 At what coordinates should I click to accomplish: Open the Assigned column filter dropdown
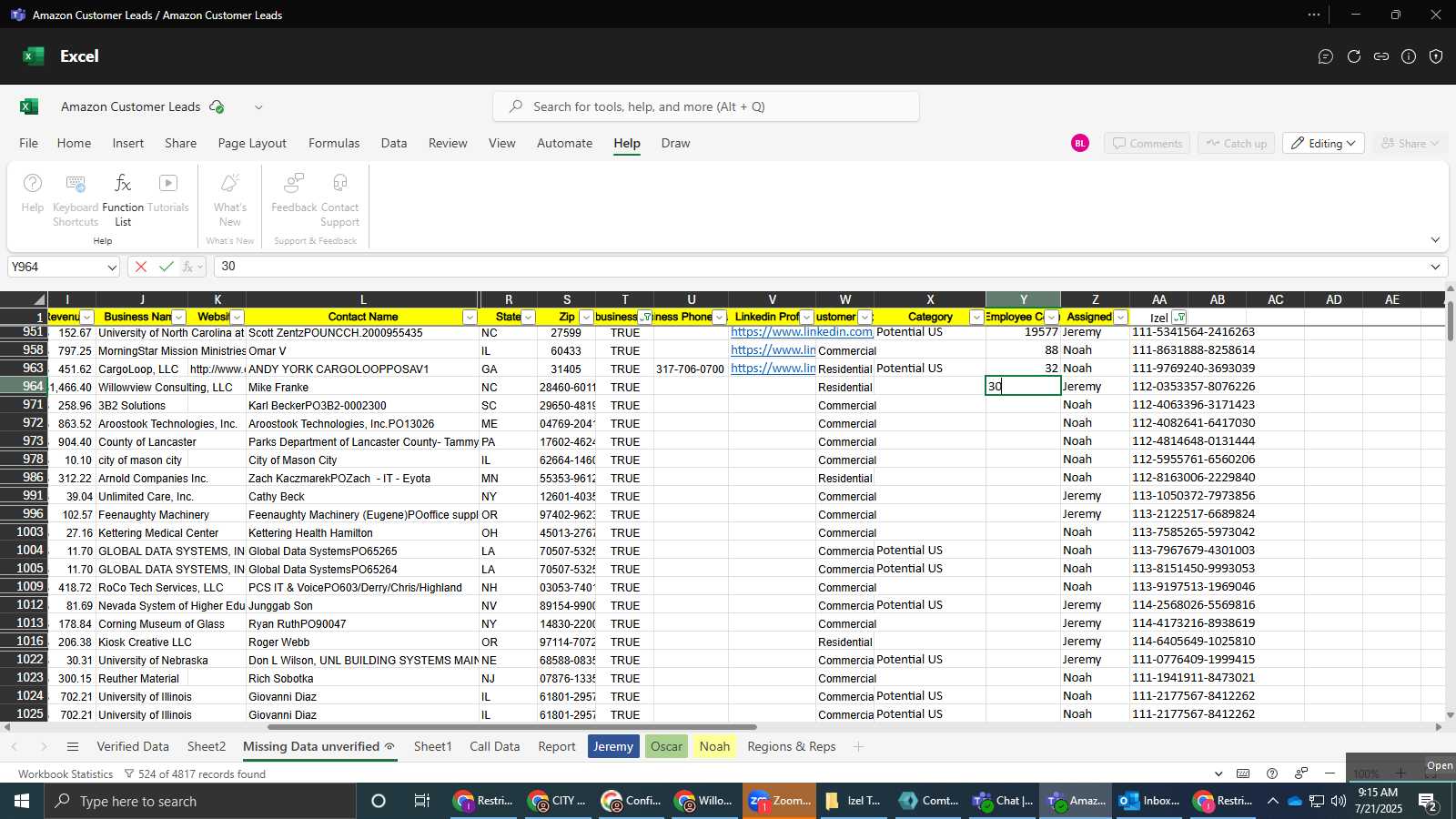point(1121,318)
